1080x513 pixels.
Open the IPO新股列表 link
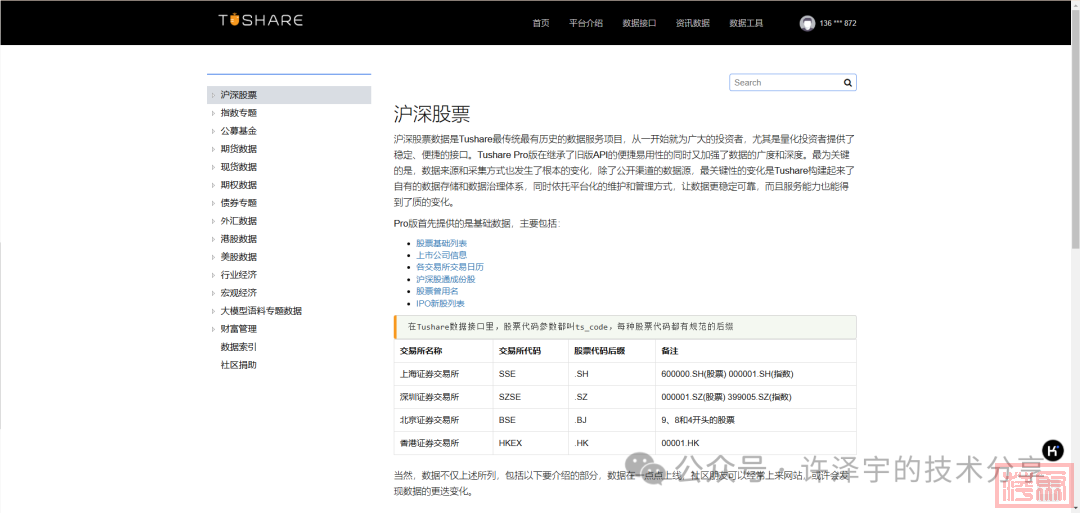(x=440, y=303)
